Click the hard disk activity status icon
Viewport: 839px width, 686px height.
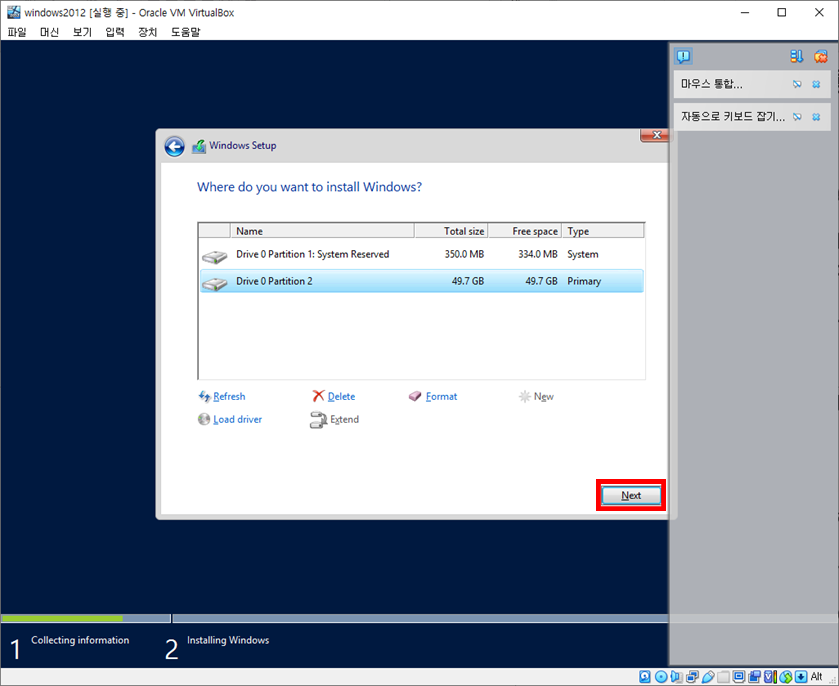point(645,677)
